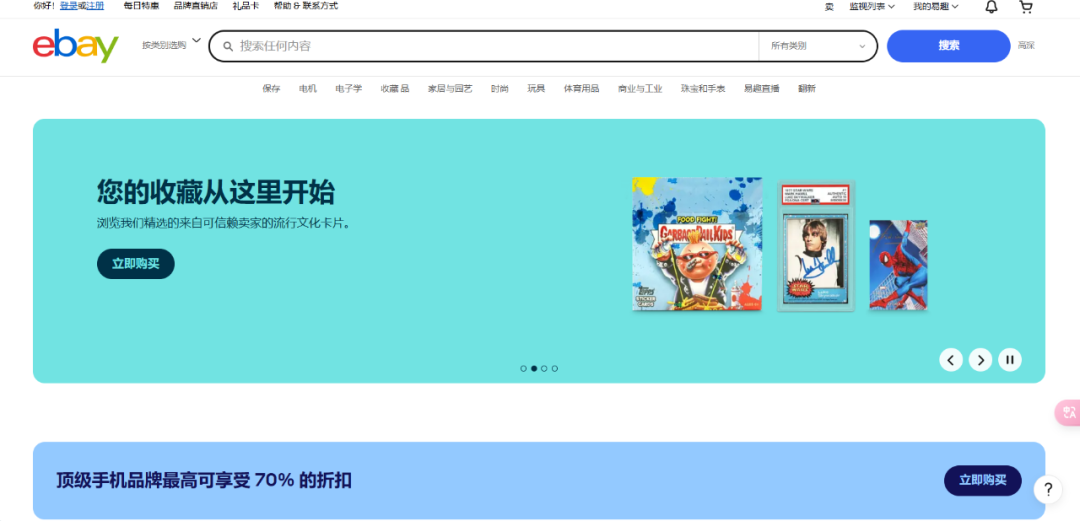1080x521 pixels.
Task: Click the eBay logo
Action: click(76, 45)
